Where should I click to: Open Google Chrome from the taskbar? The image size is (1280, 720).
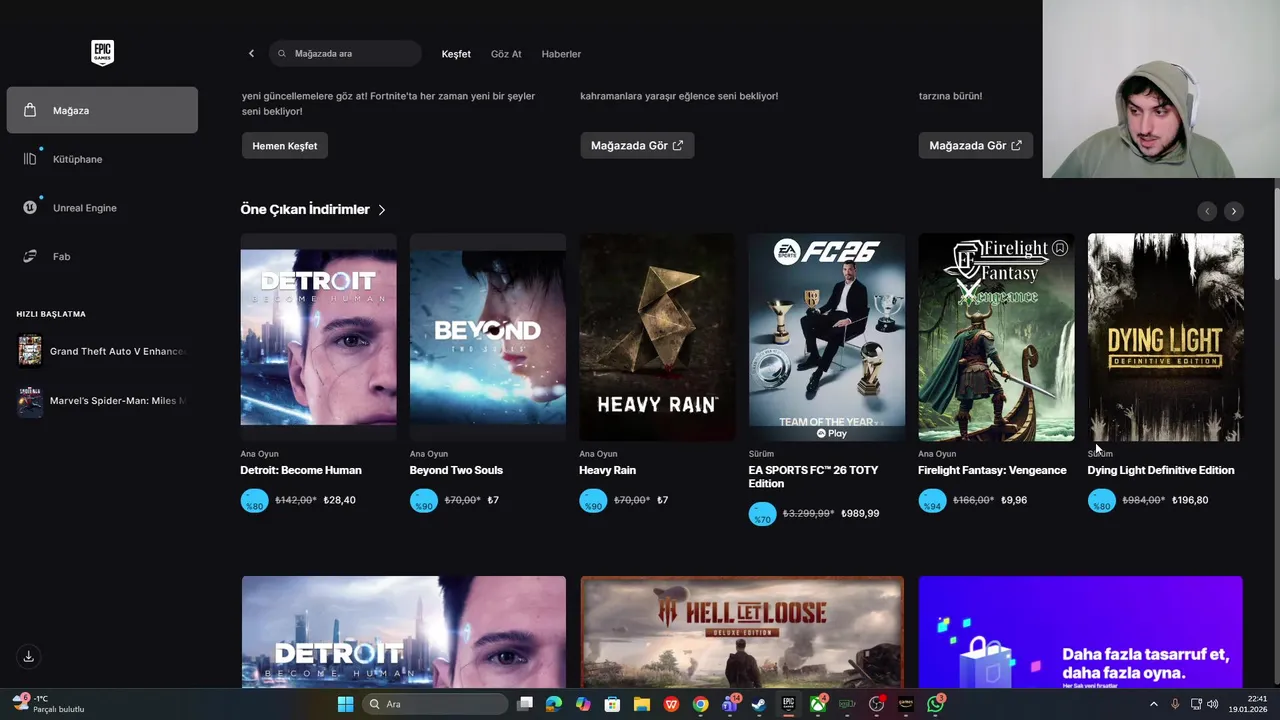tap(700, 704)
